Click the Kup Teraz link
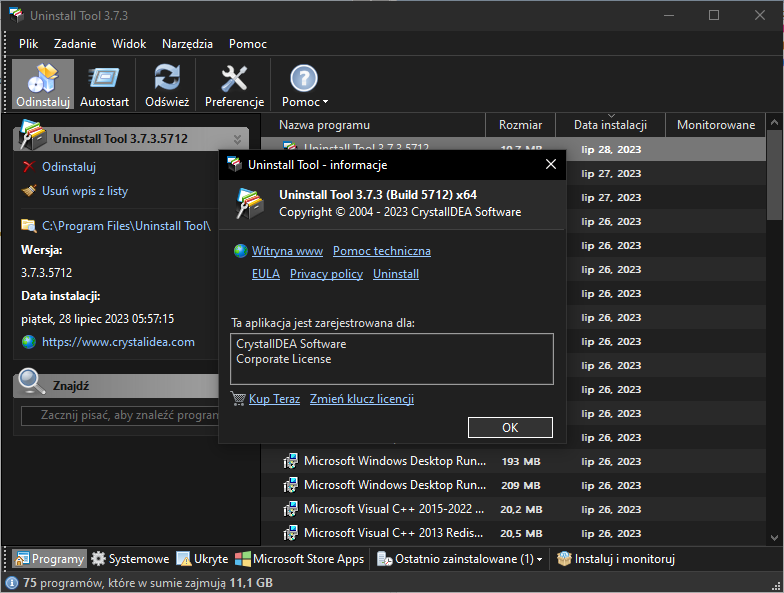 click(x=274, y=399)
